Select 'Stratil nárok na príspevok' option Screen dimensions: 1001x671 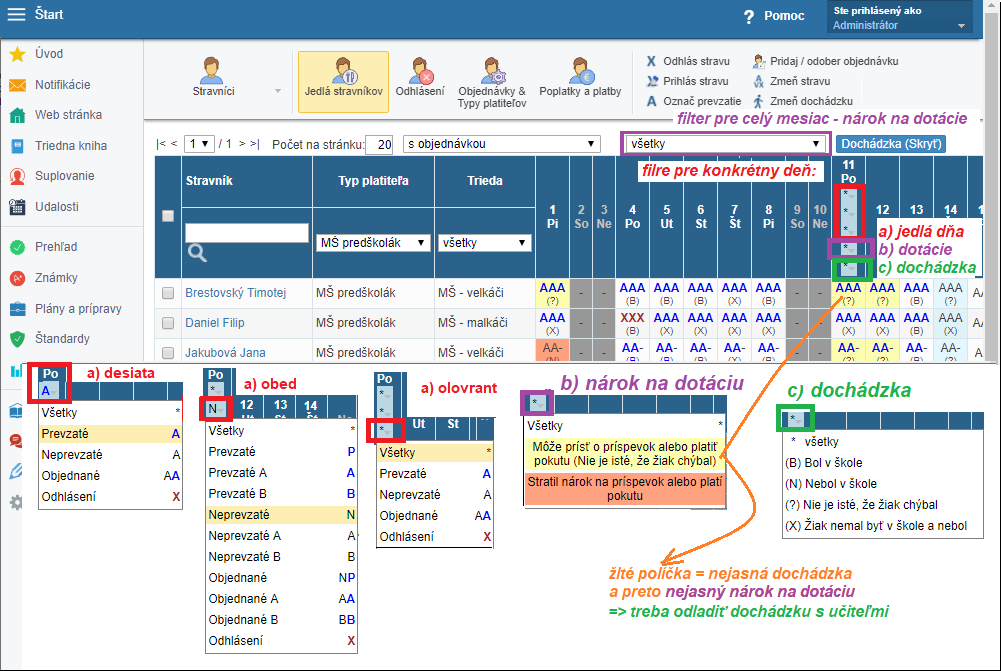coord(625,489)
